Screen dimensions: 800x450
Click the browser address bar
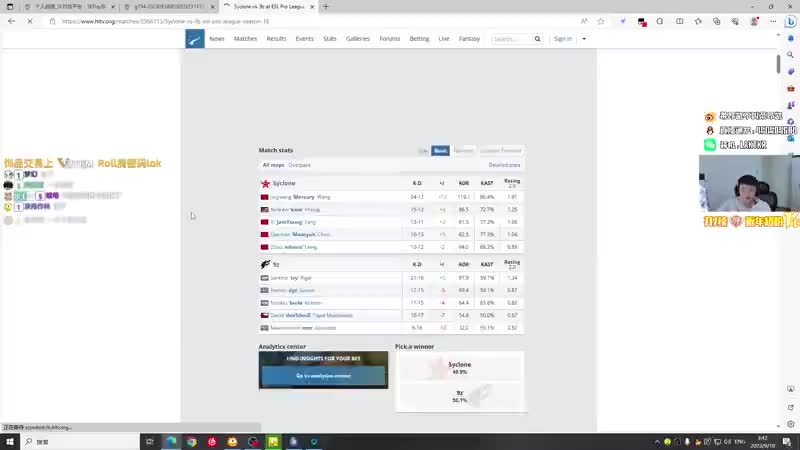[300, 21]
